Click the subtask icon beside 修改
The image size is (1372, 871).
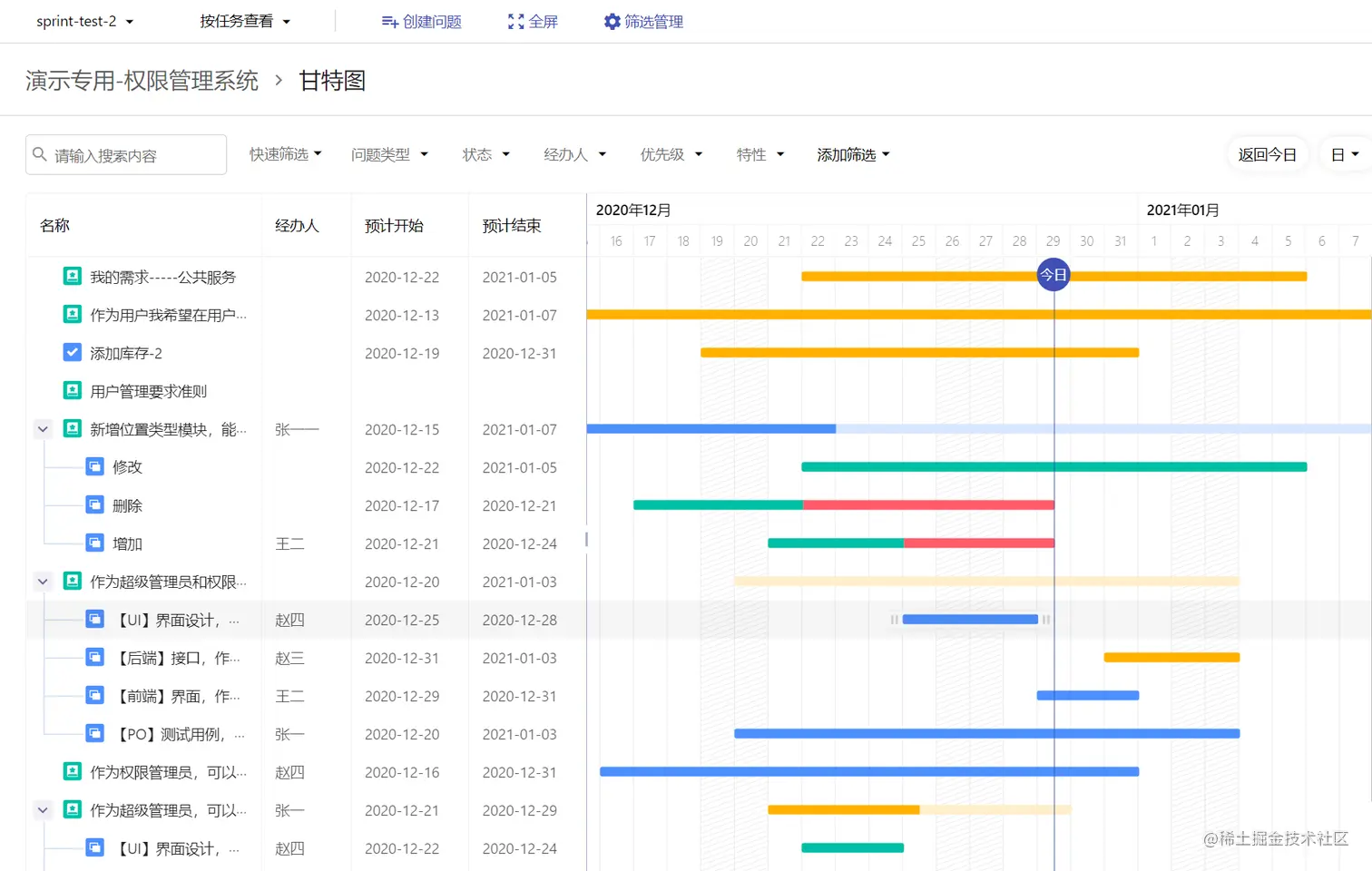[95, 466]
